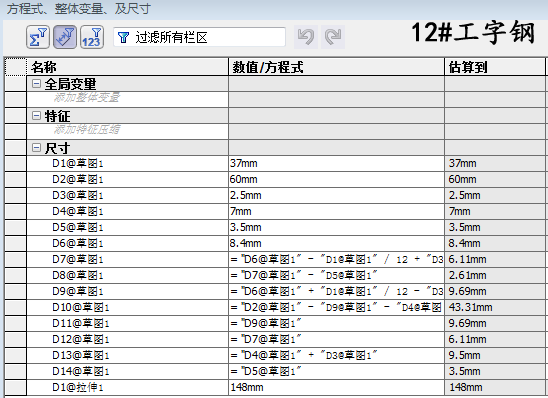Edit the D8@草图1 equation cell

337,276
